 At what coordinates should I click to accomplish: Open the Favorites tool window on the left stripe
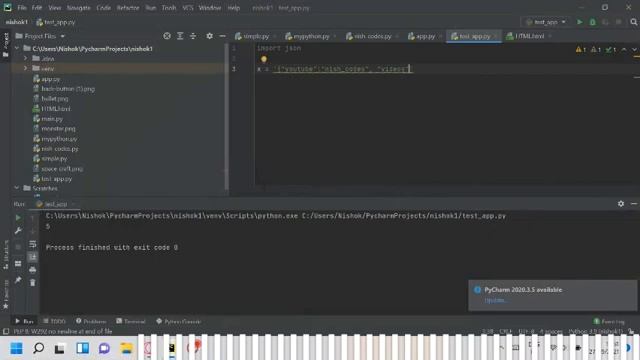pyautogui.click(x=5, y=294)
